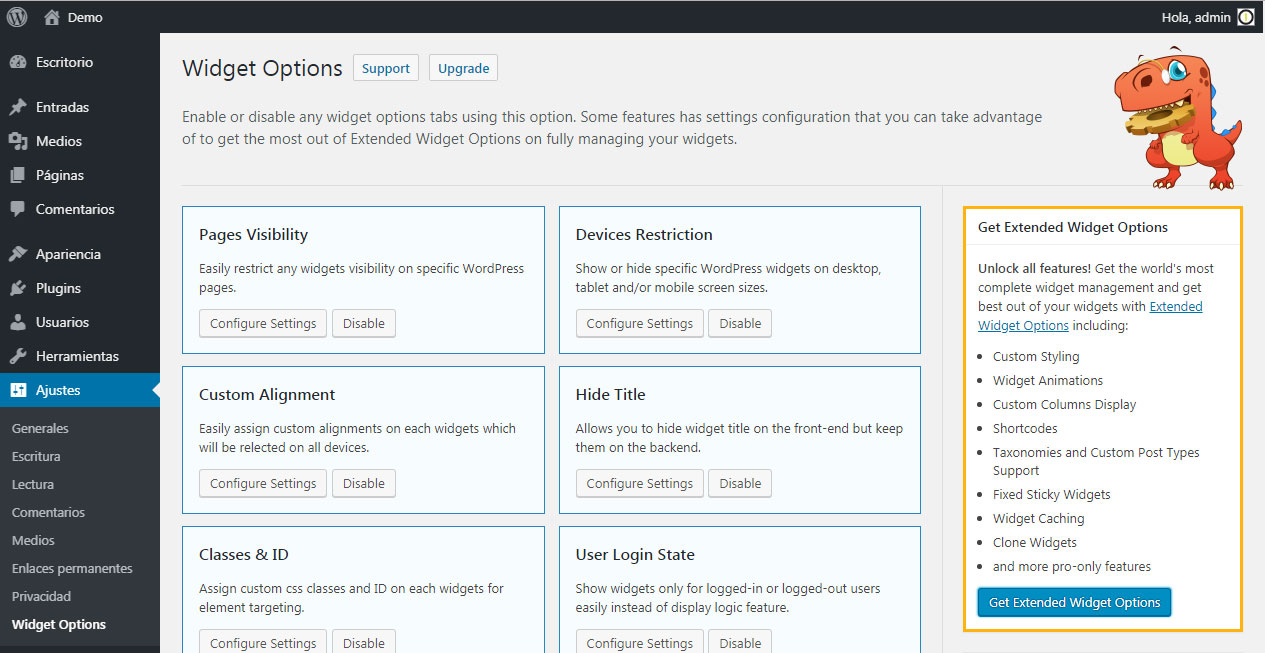
Task: Open Comentarios under Ajustes submenu
Action: (x=48, y=512)
